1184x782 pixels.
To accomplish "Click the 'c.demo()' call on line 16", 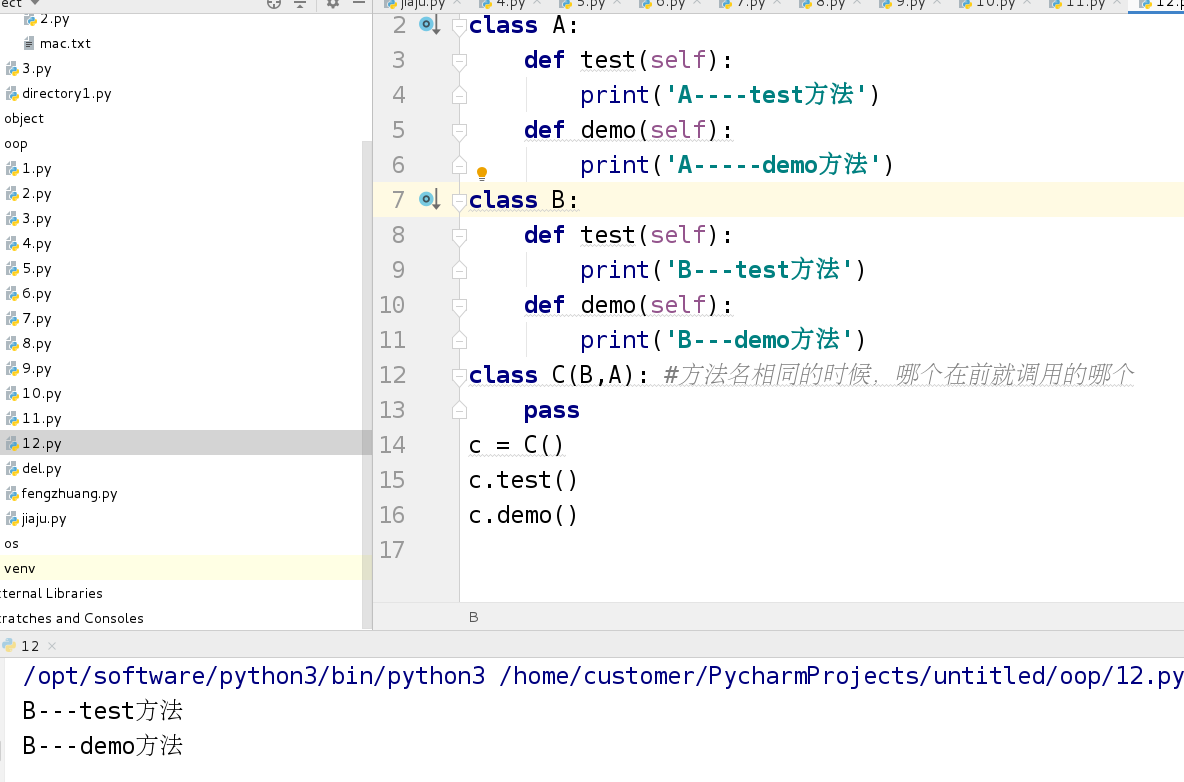I will [x=523, y=515].
